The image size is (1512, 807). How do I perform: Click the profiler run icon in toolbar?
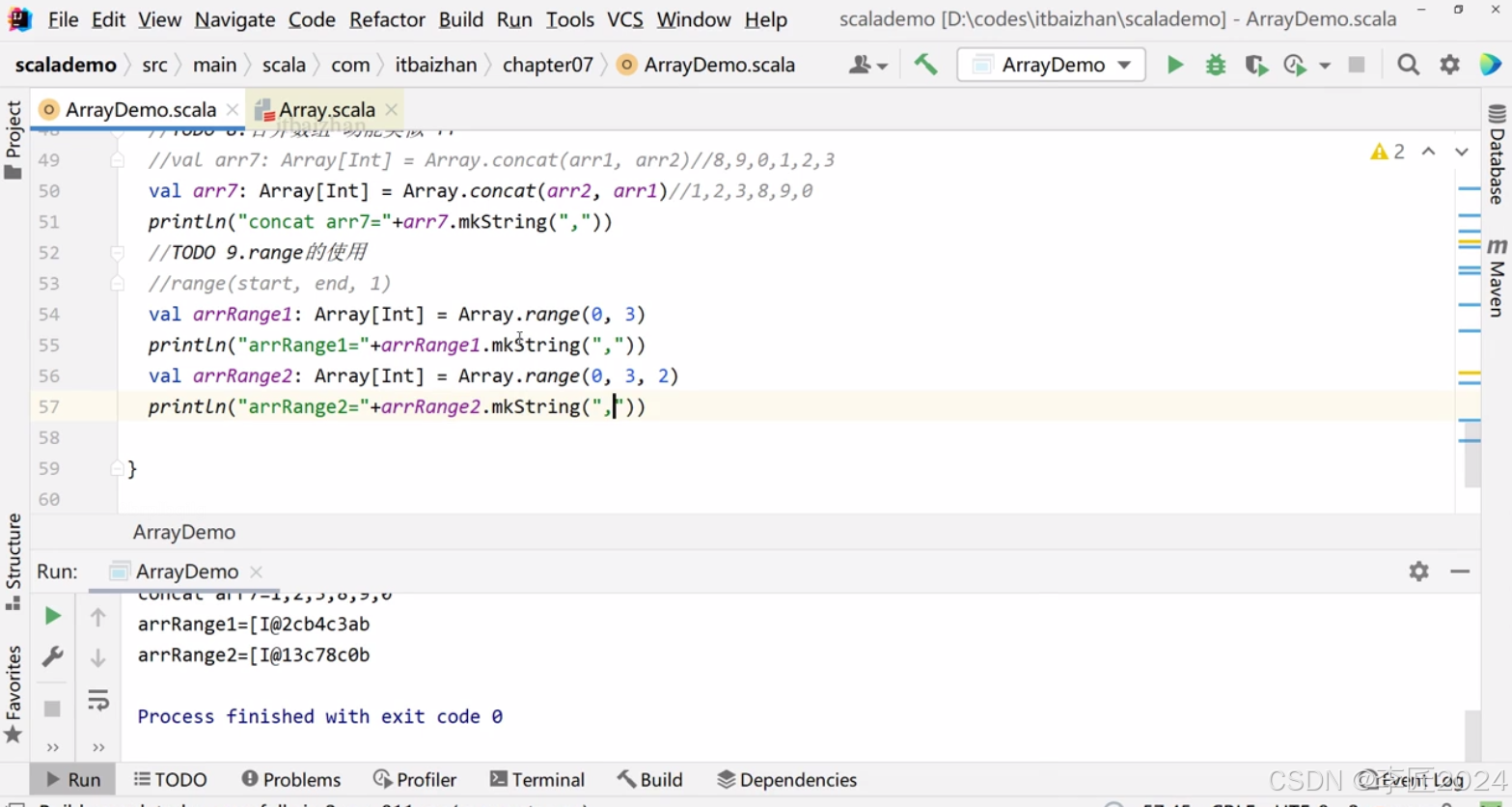tap(1295, 65)
